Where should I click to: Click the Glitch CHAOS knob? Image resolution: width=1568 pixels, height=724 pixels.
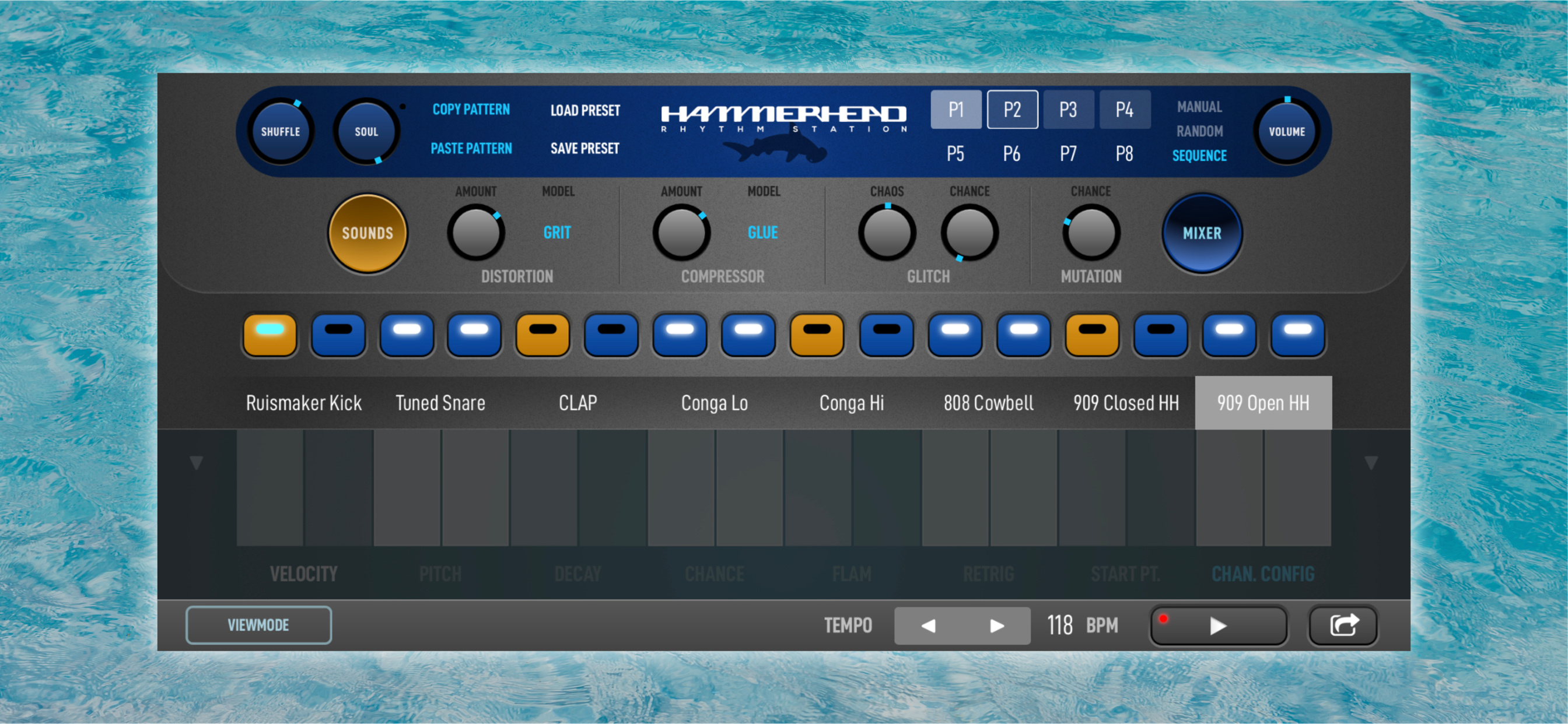click(887, 233)
